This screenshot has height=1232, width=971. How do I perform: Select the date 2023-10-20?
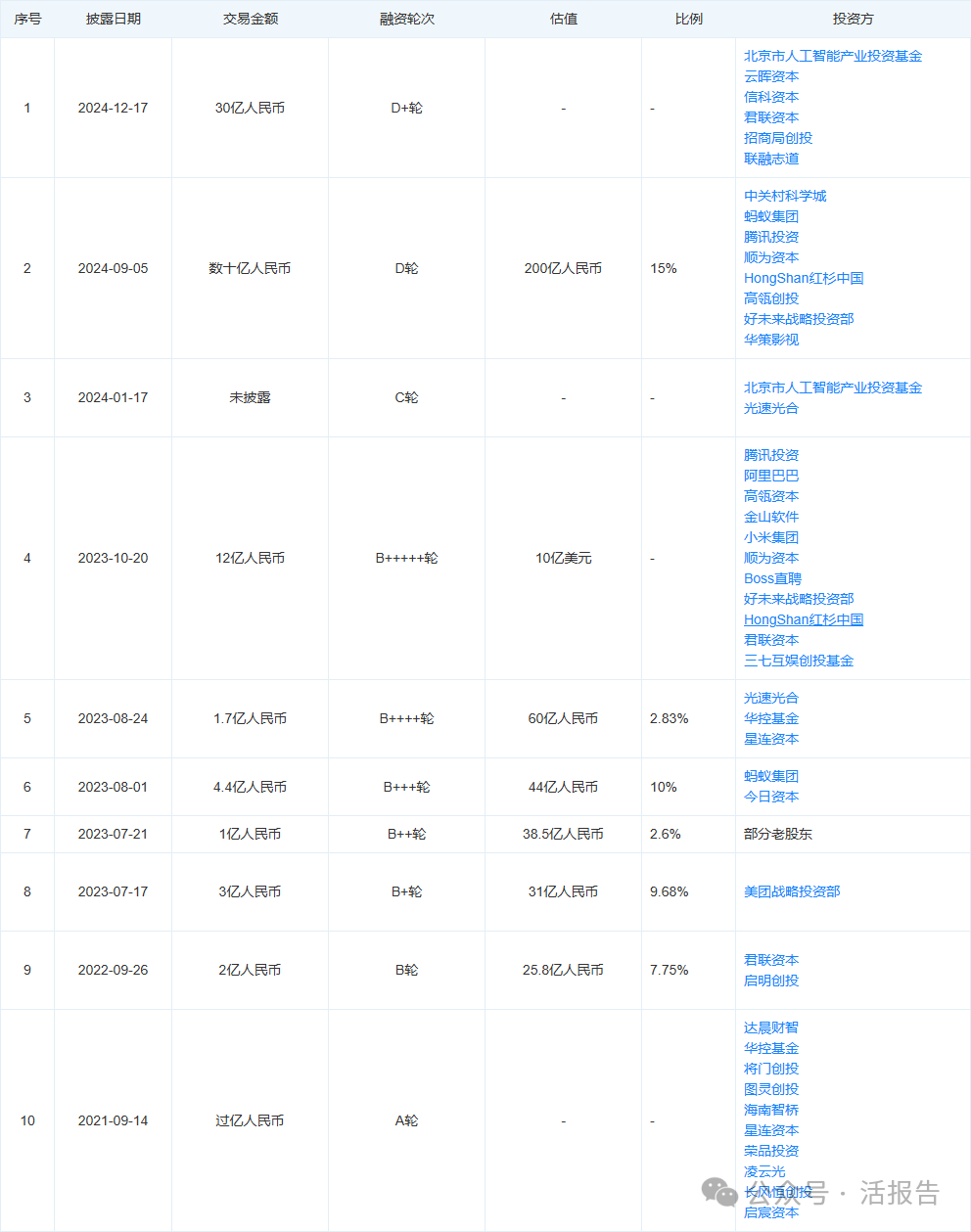coord(114,558)
